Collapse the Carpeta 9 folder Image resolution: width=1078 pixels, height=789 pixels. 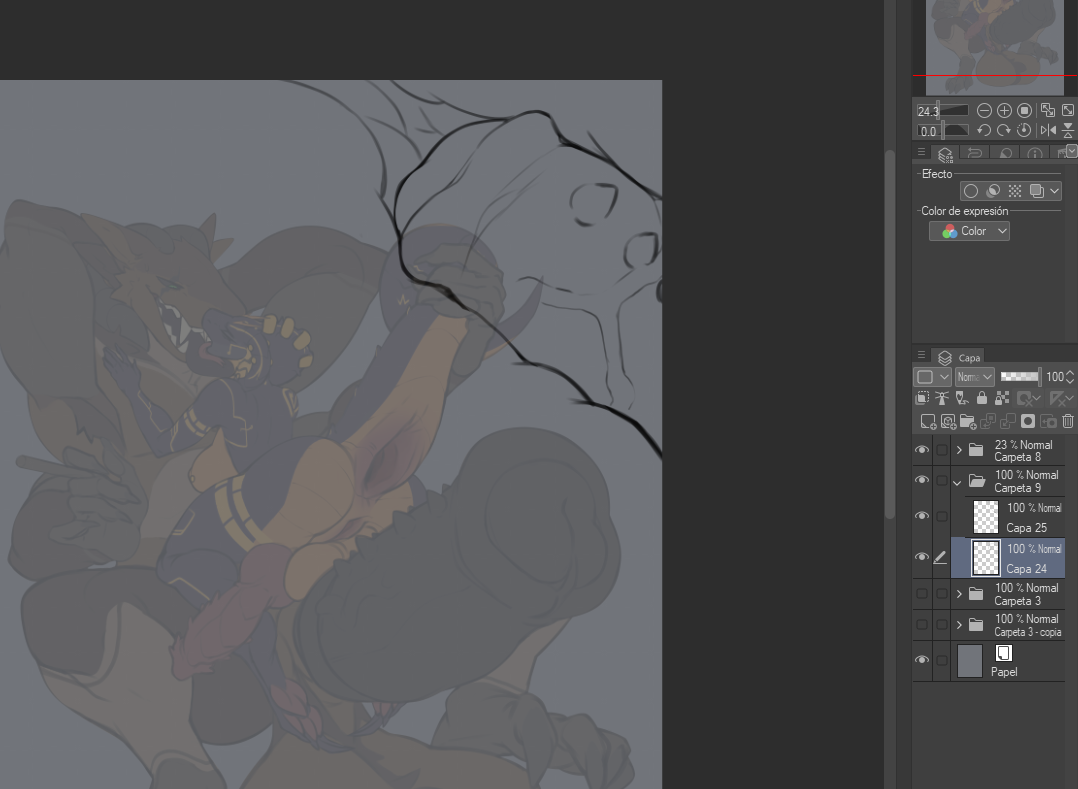click(958, 482)
